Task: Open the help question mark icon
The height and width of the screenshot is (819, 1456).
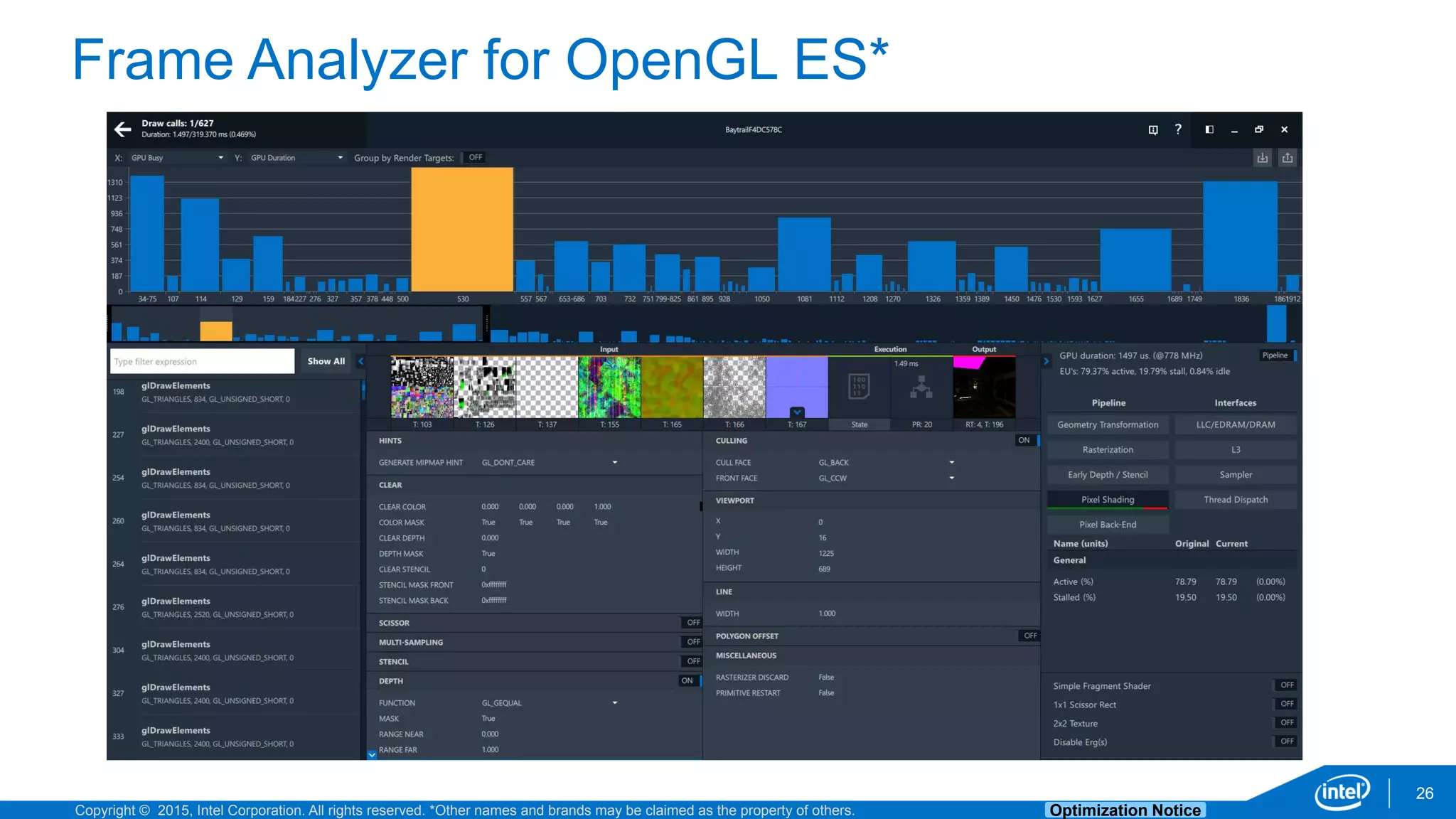Action: [x=1178, y=129]
